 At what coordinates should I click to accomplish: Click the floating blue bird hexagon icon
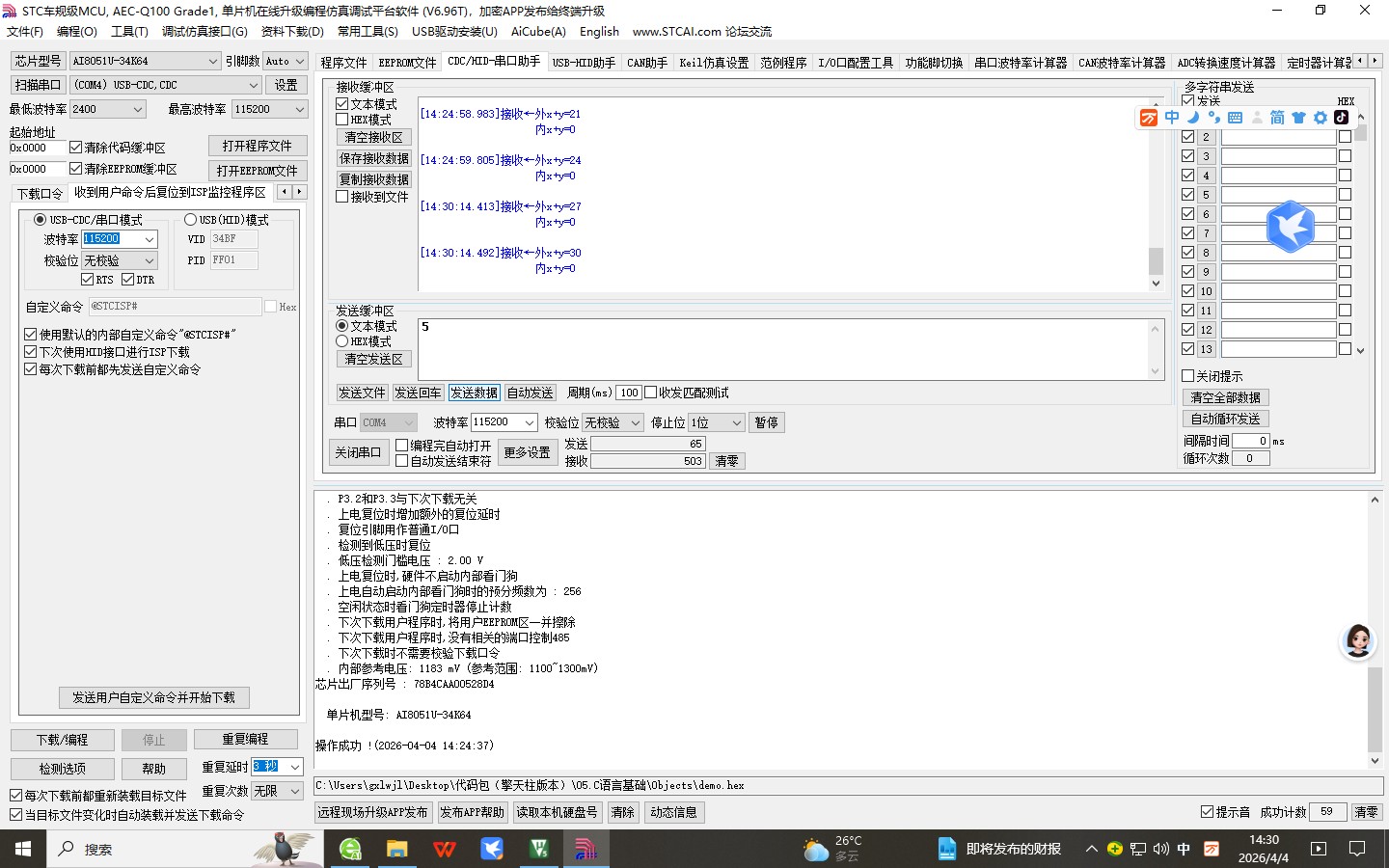pos(1291,227)
